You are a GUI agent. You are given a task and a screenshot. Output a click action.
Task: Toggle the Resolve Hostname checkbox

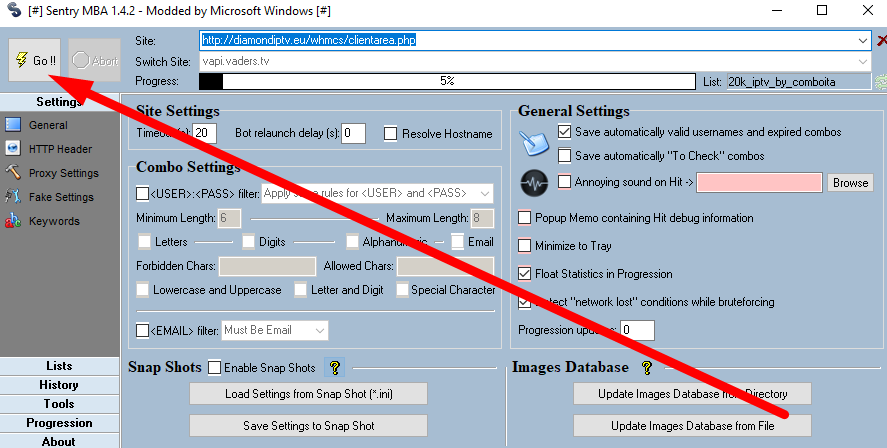(x=390, y=134)
